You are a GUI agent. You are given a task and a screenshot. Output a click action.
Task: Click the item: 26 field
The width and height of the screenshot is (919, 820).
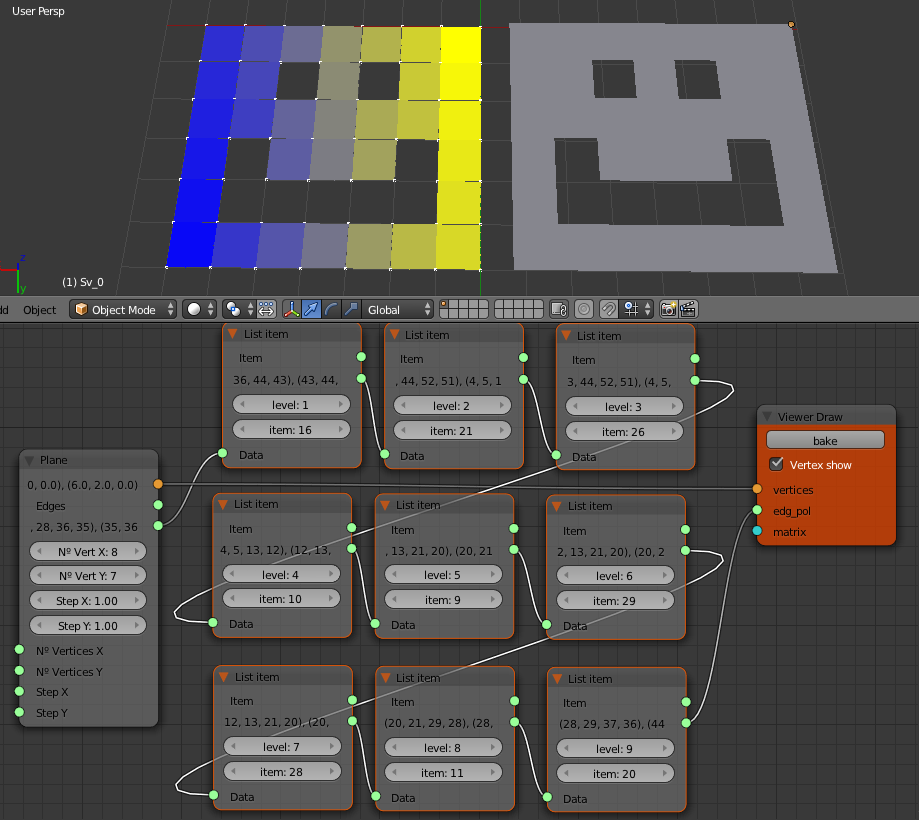(x=624, y=432)
